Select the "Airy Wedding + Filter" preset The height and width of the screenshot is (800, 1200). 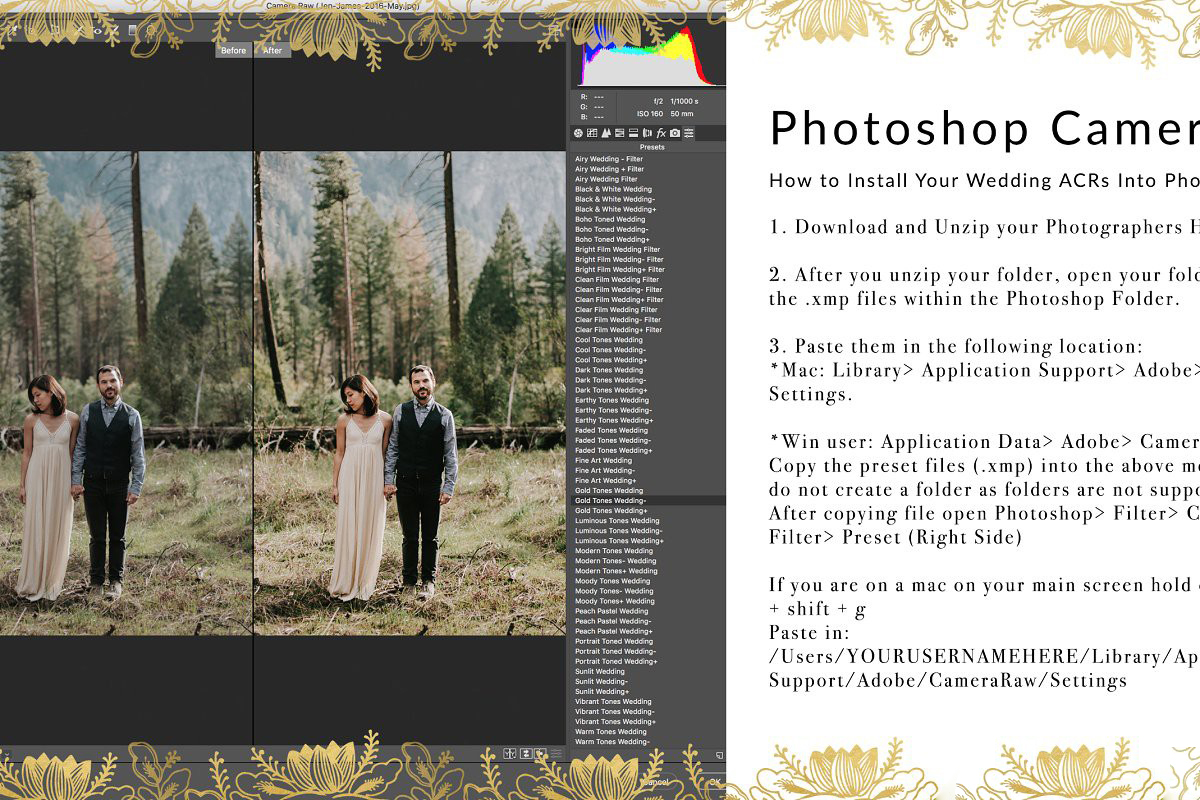609,169
